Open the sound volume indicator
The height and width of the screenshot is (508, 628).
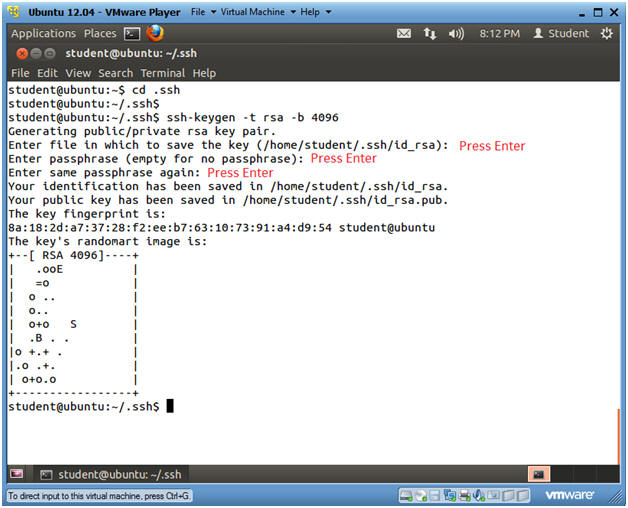[x=456, y=34]
